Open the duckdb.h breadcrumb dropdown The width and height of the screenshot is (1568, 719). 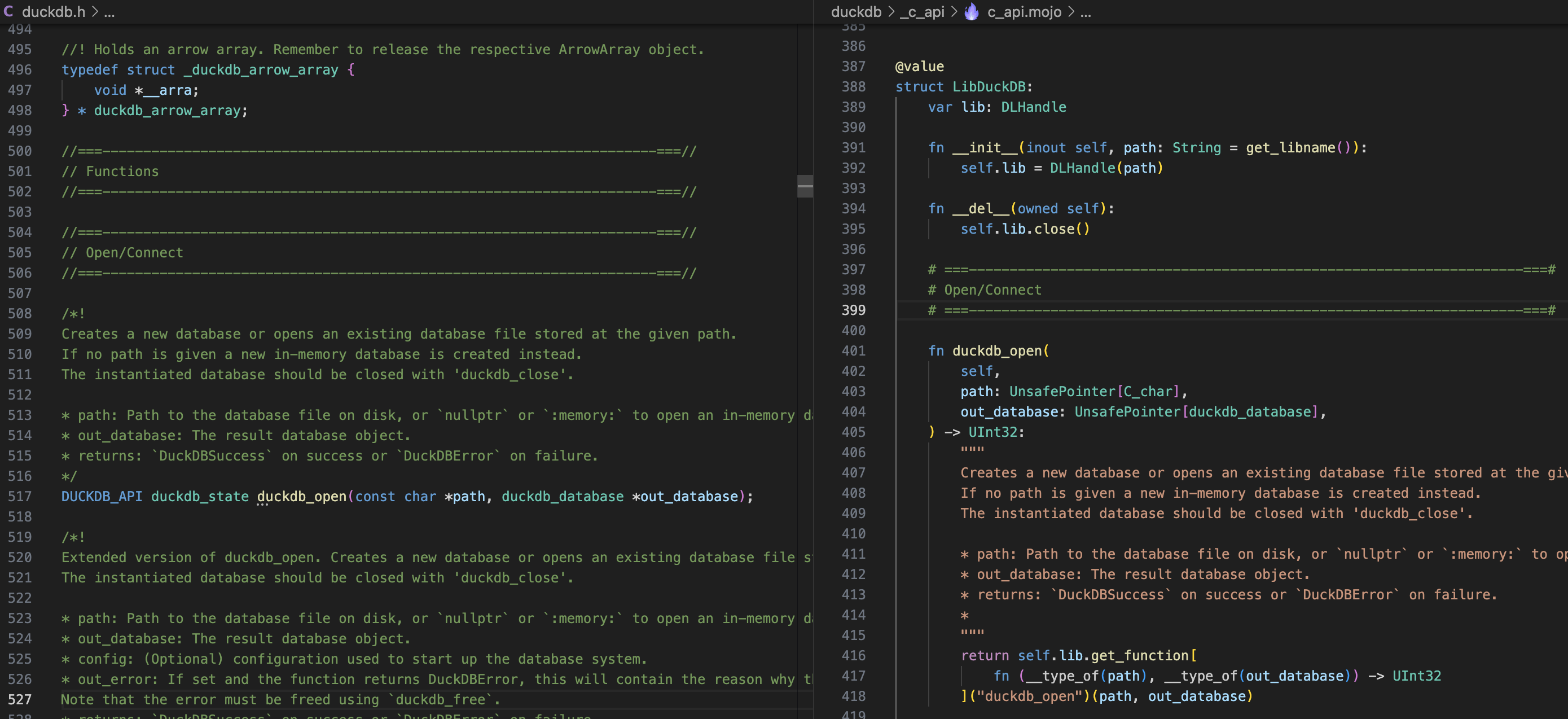54,11
